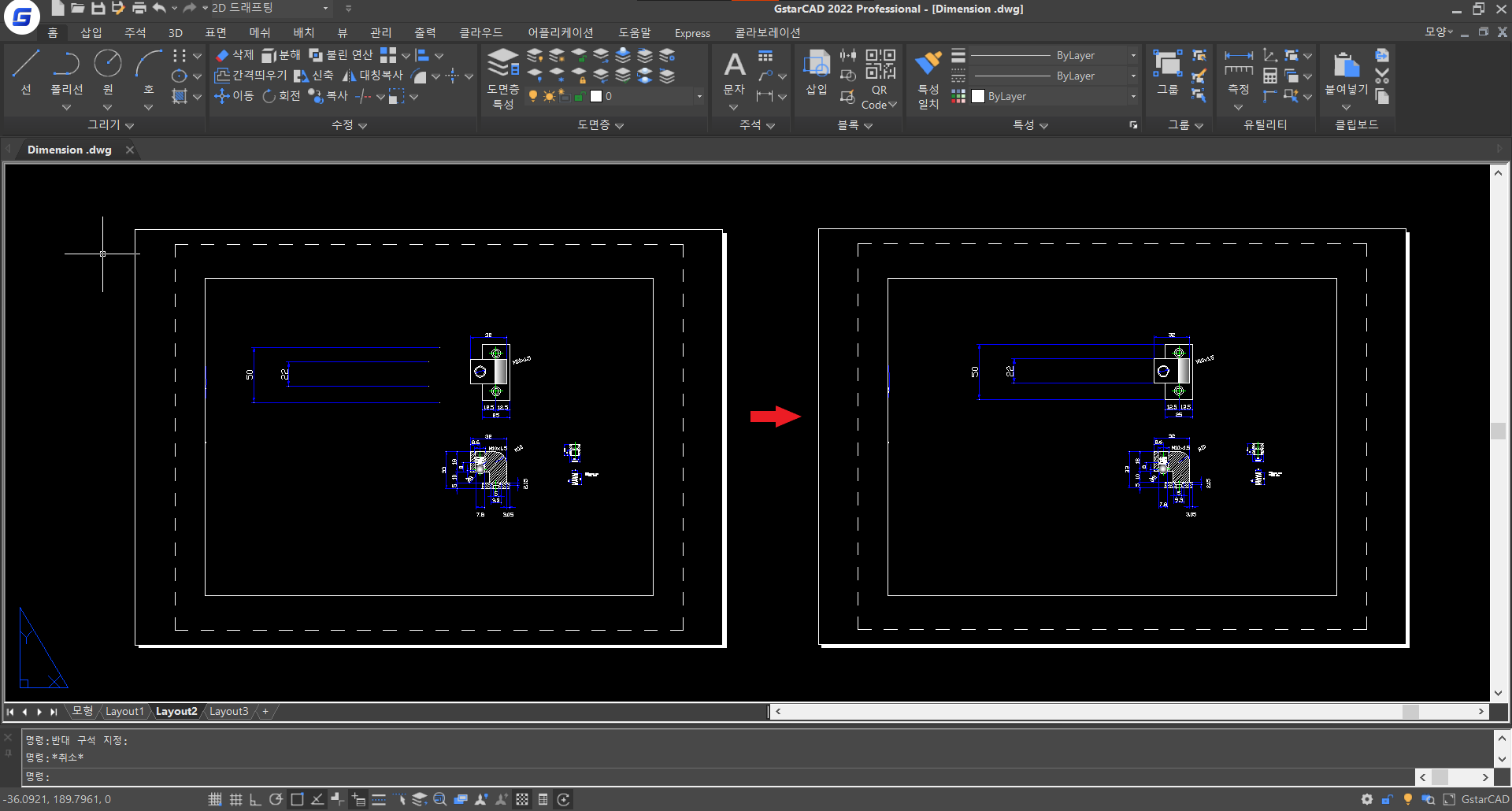Open the 주석 ribbon tab
The height and width of the screenshot is (811, 1512).
tap(135, 32)
